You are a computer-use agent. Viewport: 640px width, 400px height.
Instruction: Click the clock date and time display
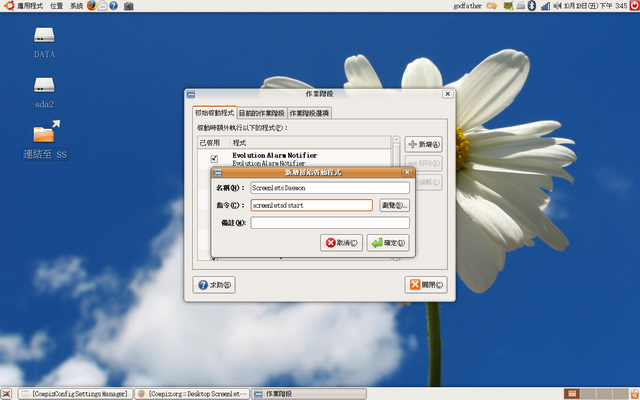(596, 6)
